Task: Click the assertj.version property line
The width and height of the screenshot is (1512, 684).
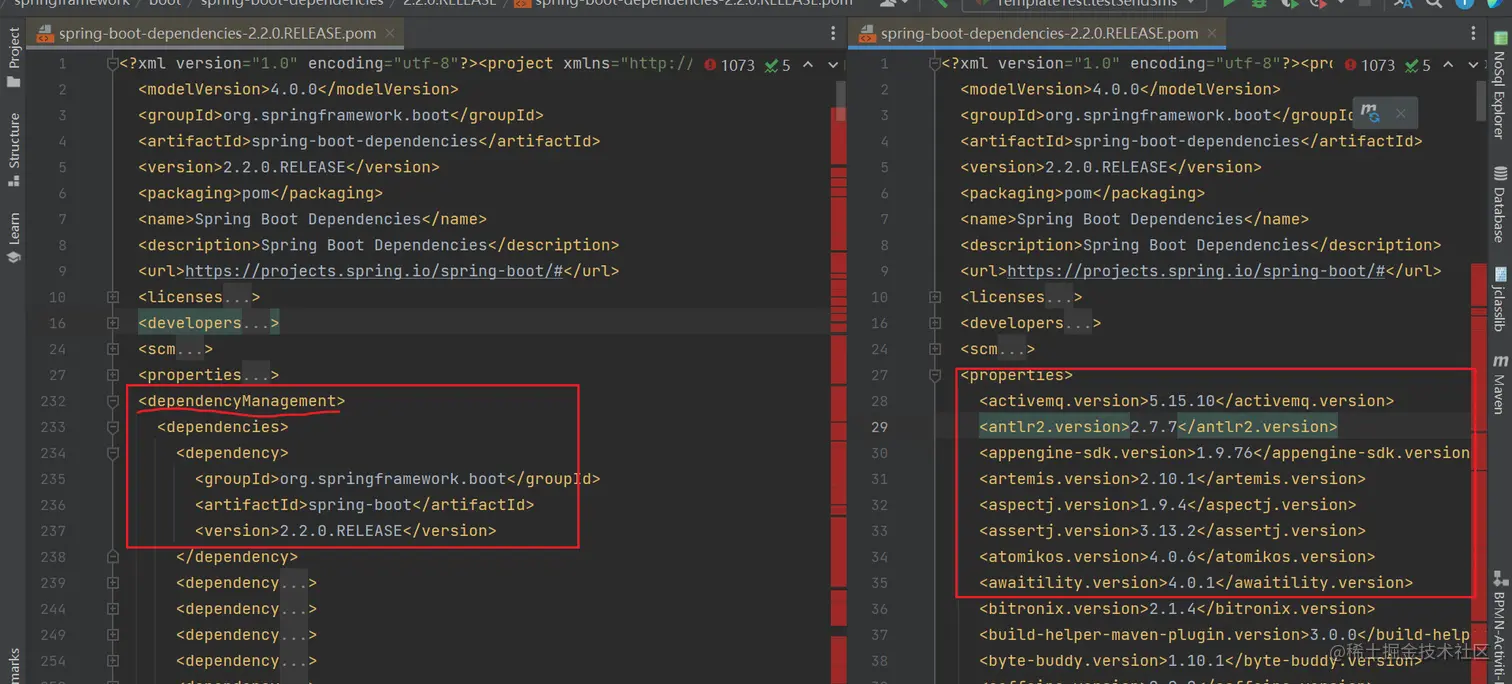Action: [x=1172, y=531]
